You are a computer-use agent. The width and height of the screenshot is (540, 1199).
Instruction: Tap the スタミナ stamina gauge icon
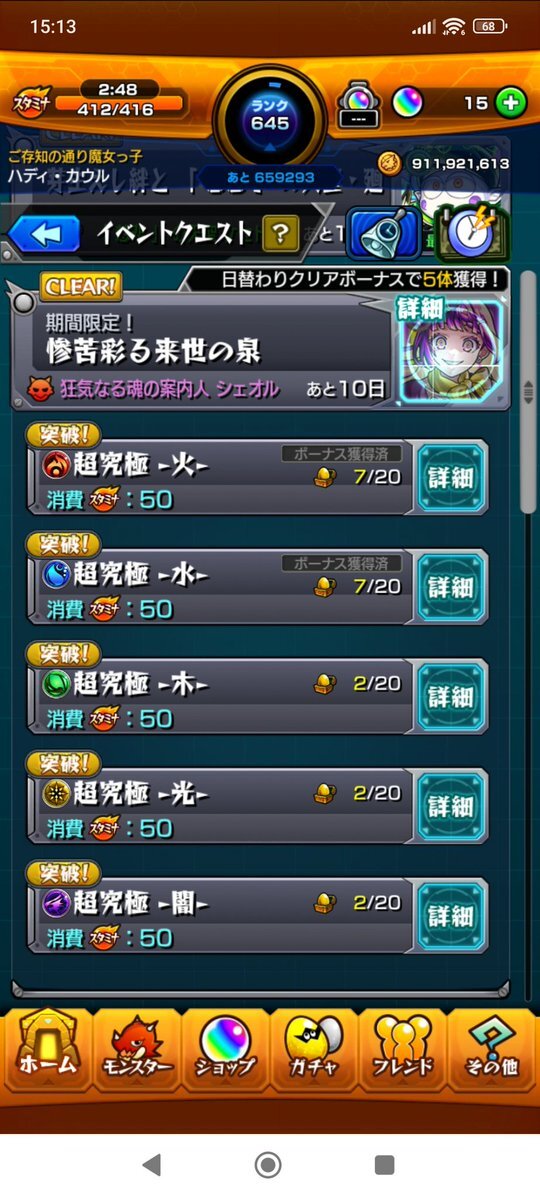[x=31, y=102]
